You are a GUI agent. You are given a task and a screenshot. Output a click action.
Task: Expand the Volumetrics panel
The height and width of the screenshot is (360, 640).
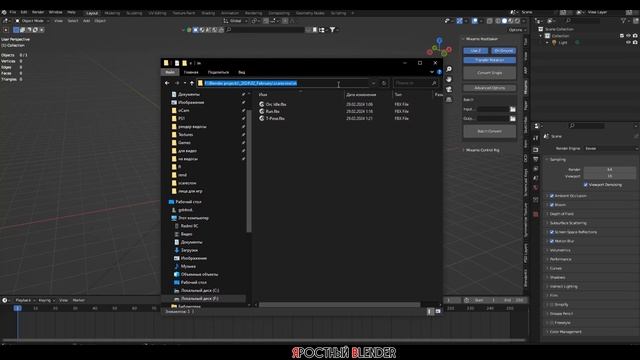click(560, 250)
